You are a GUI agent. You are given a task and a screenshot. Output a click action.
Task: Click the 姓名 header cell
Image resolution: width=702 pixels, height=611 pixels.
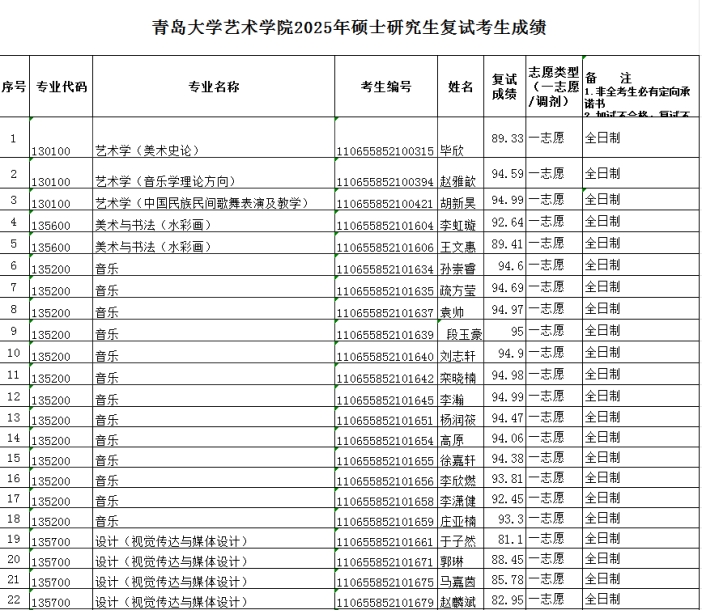461,87
